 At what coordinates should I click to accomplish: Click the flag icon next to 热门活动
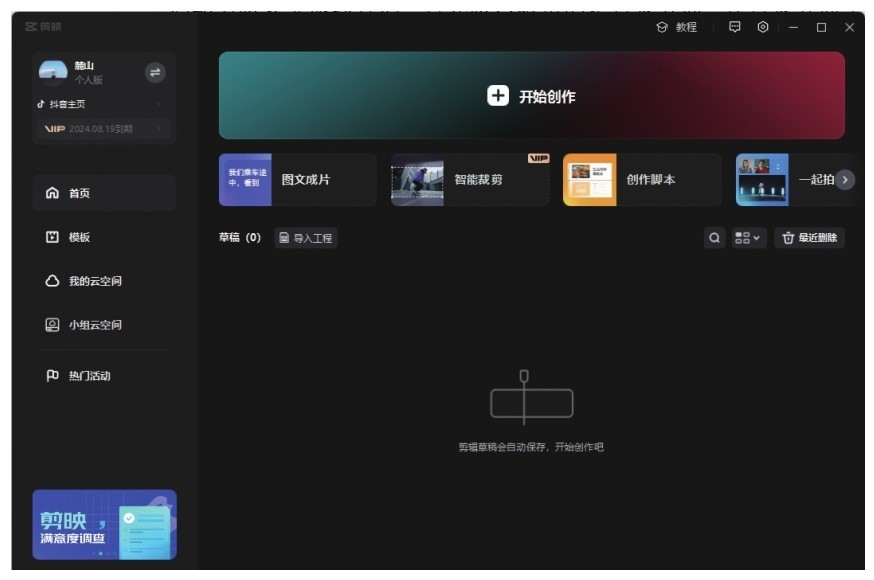click(52, 376)
